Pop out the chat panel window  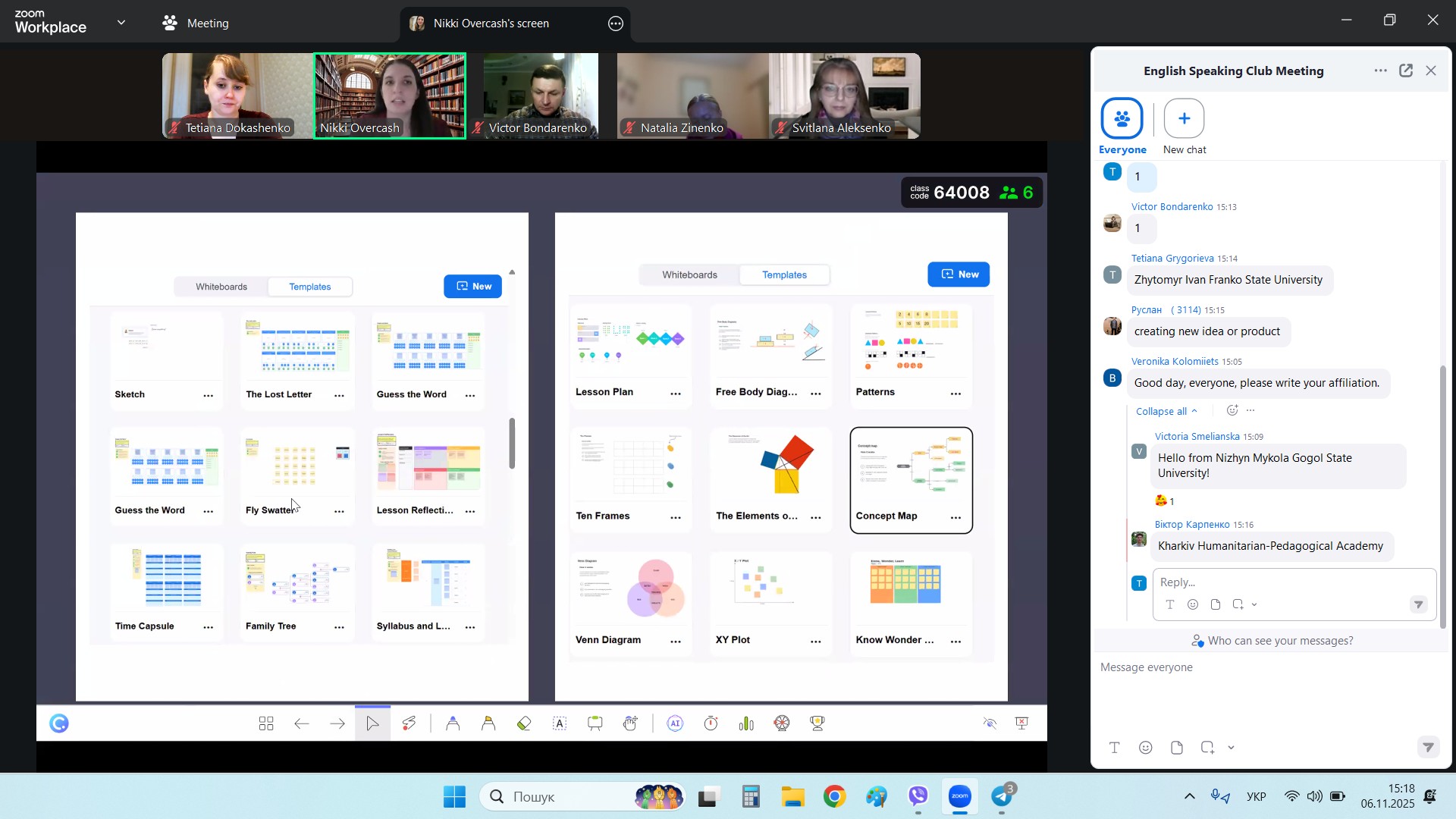pos(1406,71)
